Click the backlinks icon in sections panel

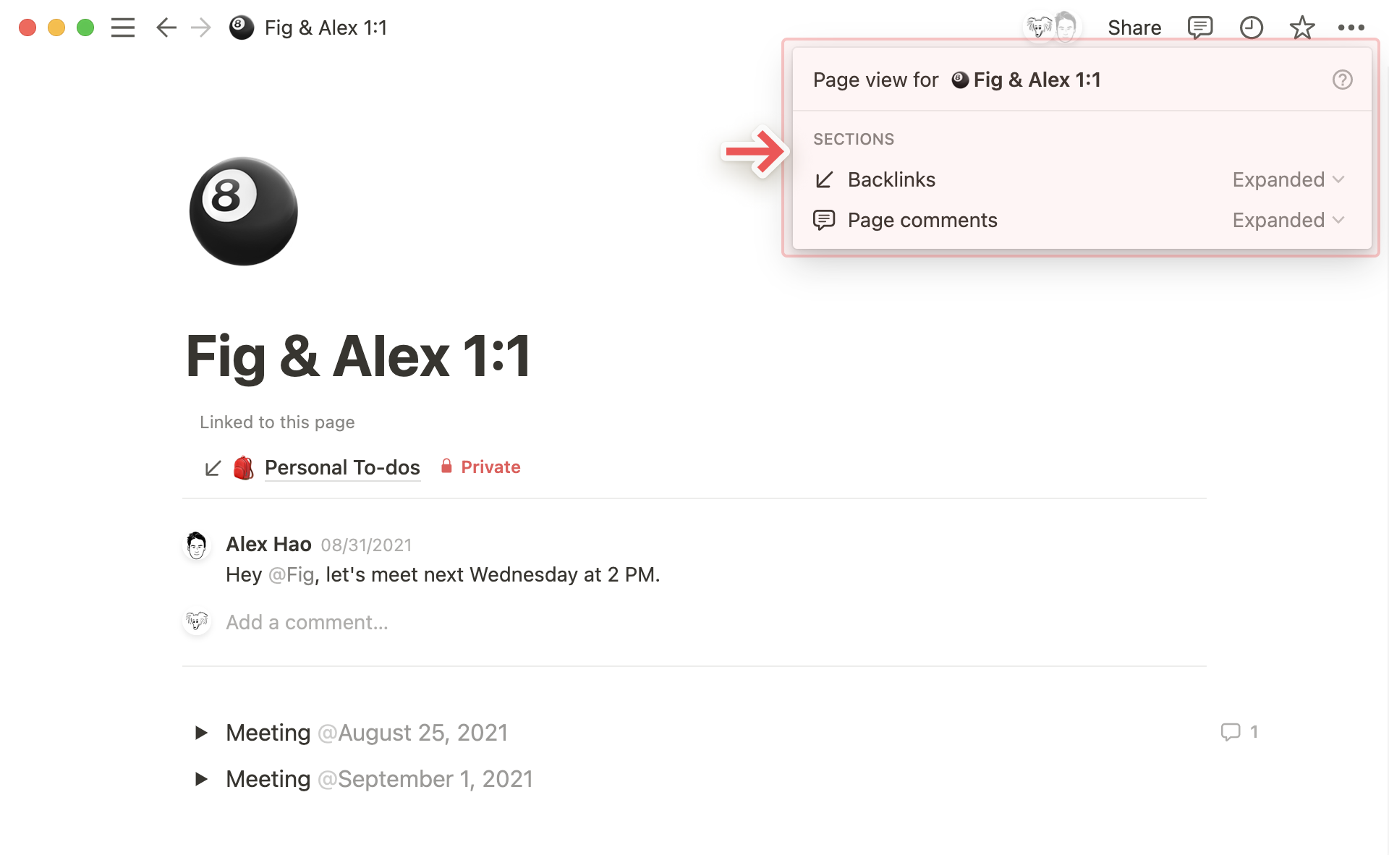tap(824, 178)
